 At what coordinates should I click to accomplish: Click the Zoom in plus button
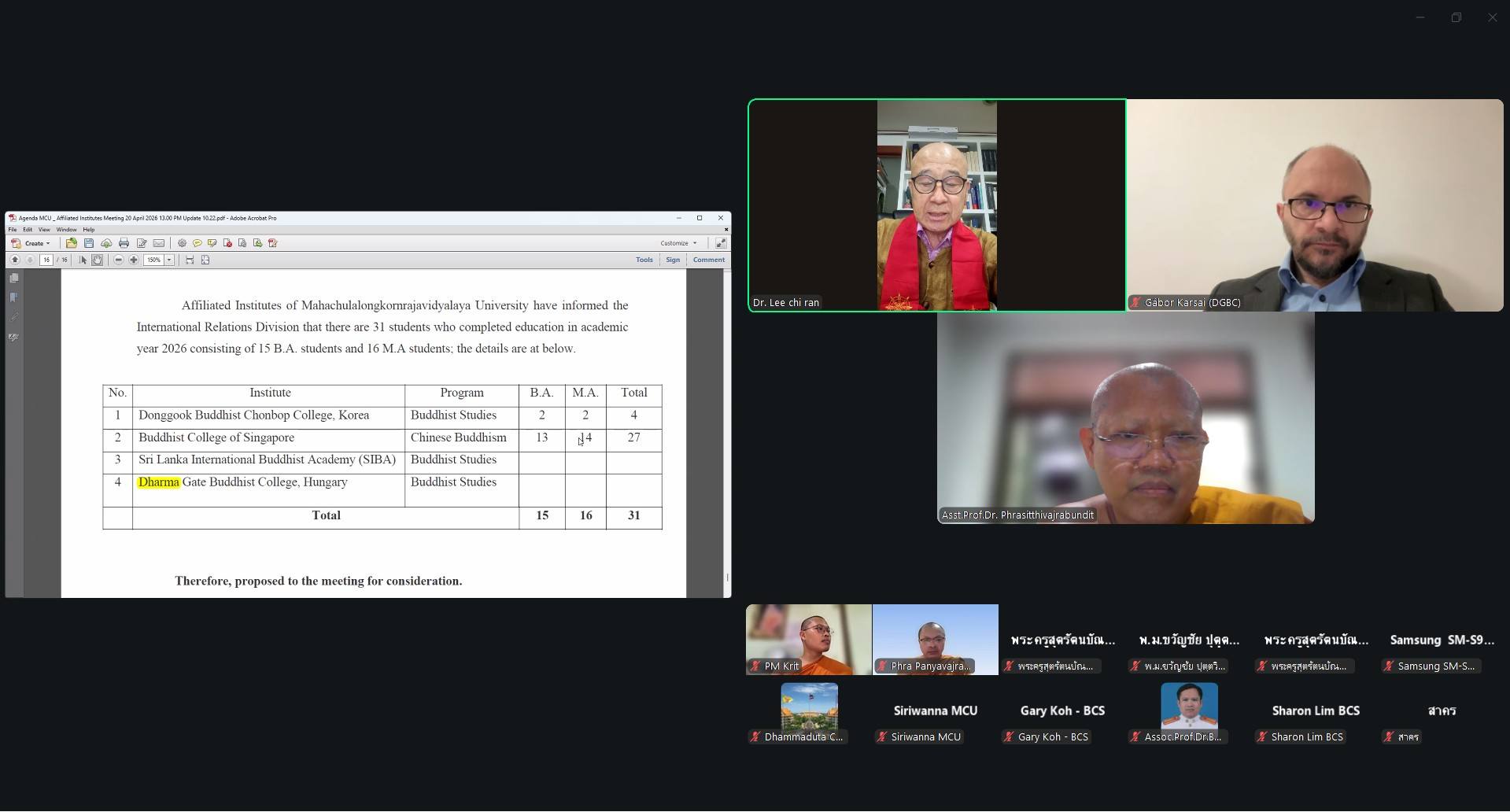[x=134, y=260]
